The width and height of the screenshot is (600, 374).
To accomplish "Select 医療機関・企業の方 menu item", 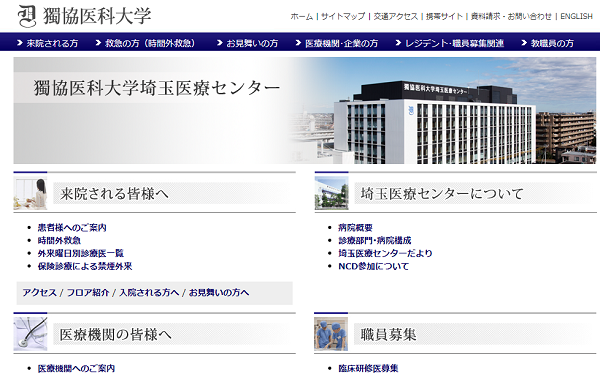I will point(337,43).
